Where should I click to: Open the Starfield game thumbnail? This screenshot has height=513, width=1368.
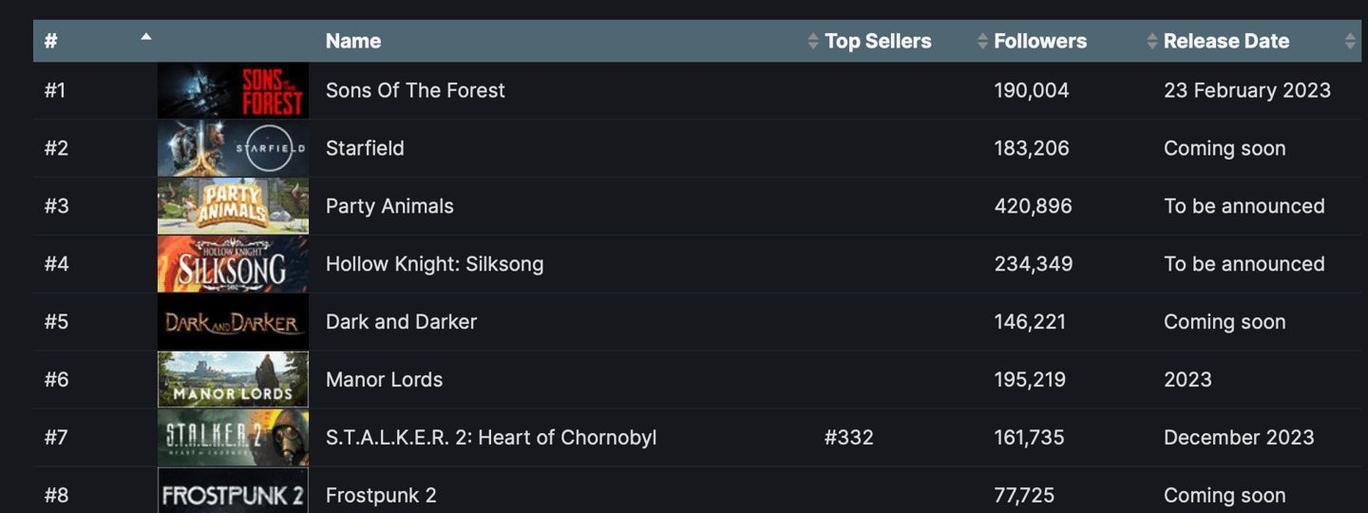tap(233, 148)
